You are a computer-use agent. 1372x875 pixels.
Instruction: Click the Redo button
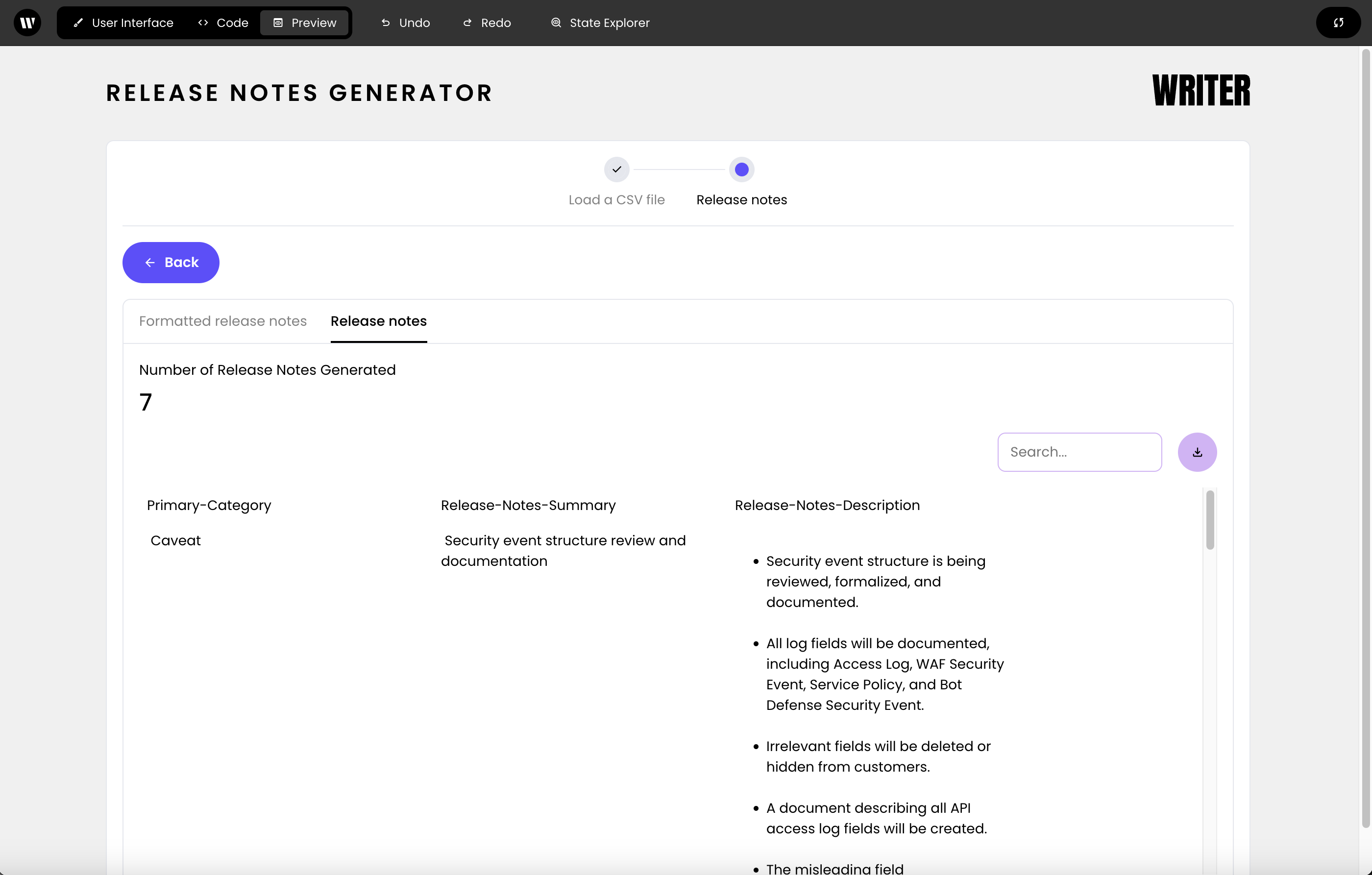487,23
